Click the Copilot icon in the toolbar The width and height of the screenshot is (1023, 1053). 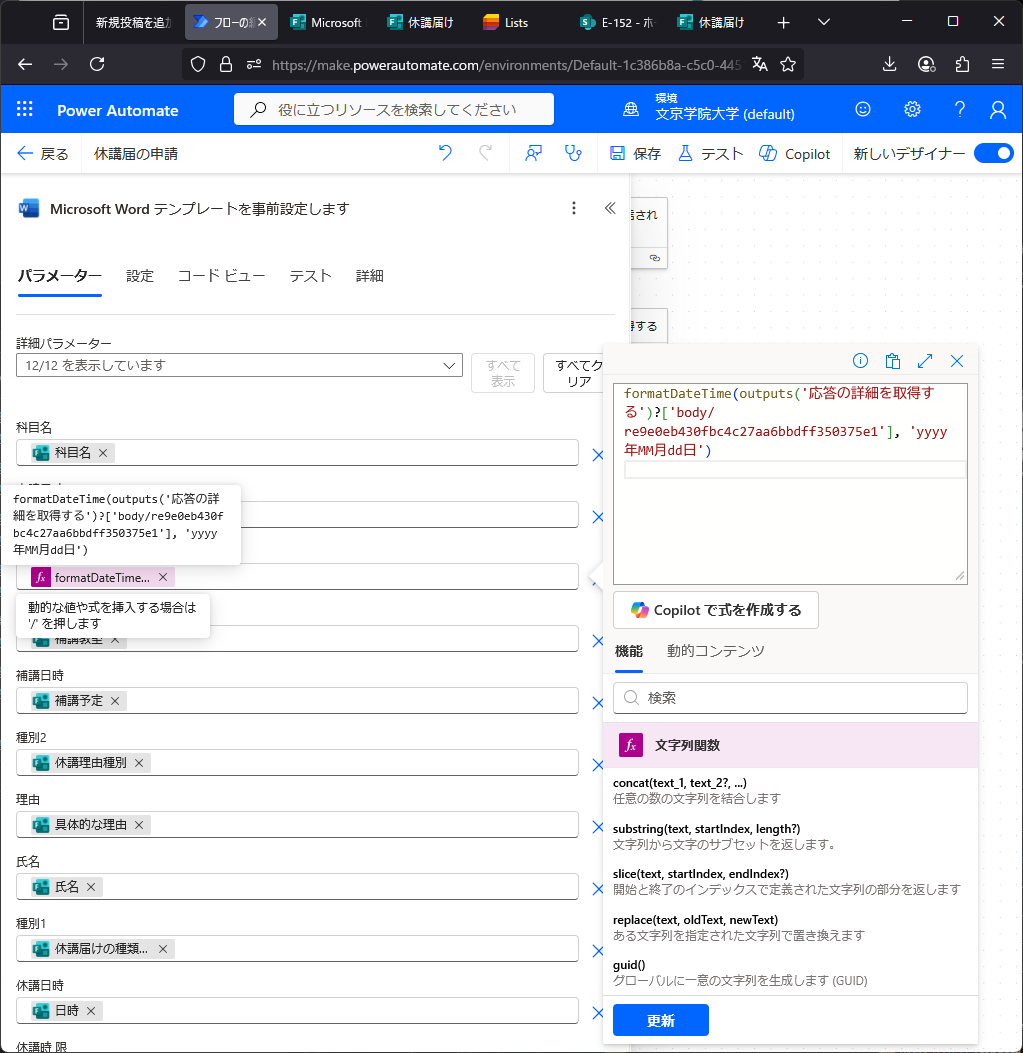tap(795, 154)
